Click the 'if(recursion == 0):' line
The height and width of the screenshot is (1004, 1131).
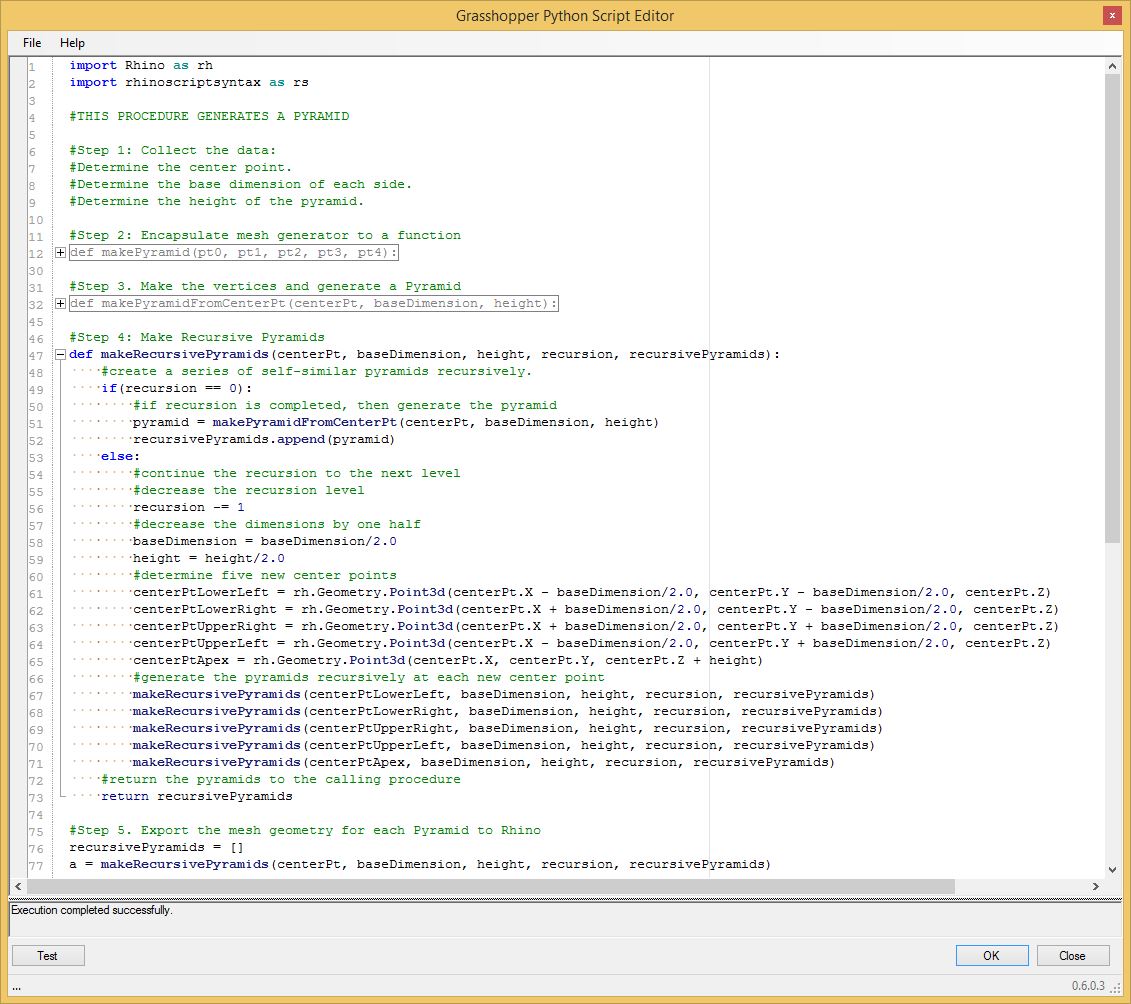coord(177,389)
